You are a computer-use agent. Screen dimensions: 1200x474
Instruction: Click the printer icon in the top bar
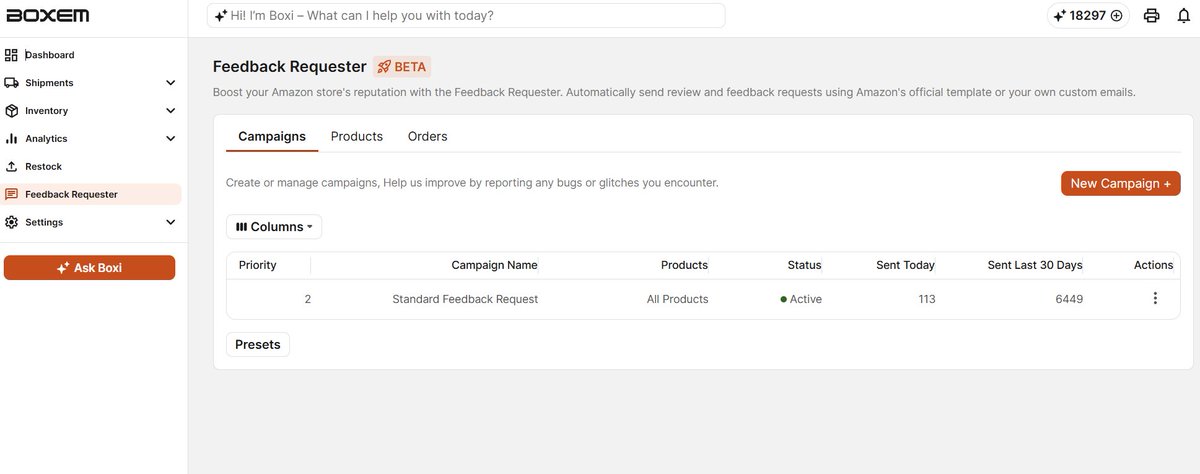click(1152, 16)
